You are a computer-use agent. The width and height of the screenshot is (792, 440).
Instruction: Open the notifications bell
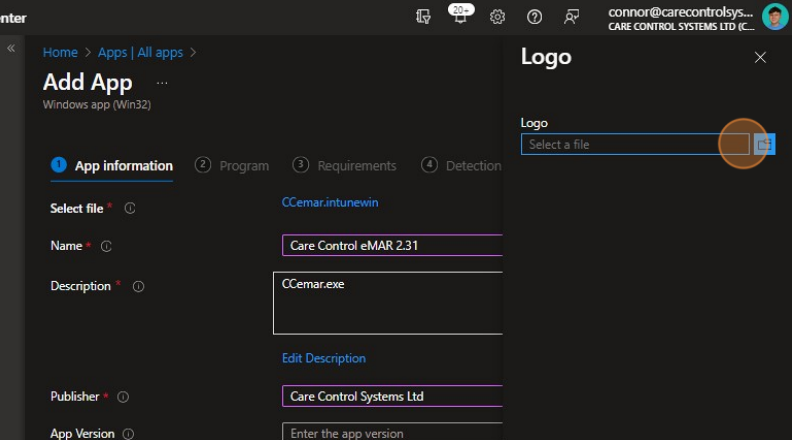pos(461,17)
